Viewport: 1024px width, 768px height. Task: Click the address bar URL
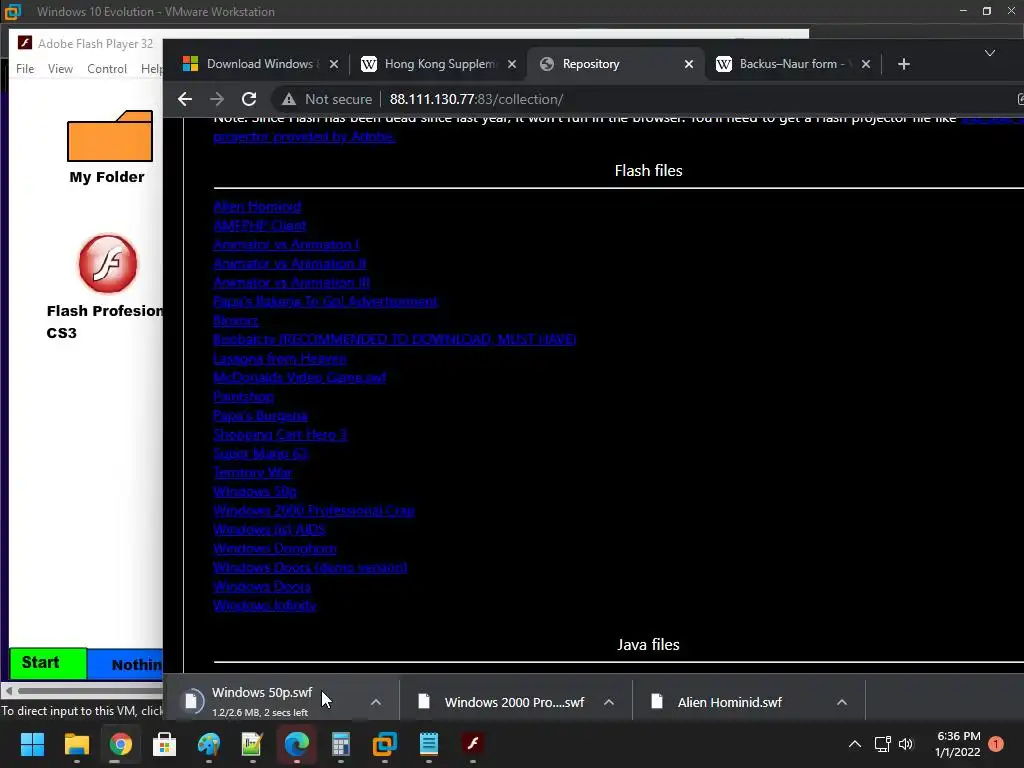tap(476, 99)
